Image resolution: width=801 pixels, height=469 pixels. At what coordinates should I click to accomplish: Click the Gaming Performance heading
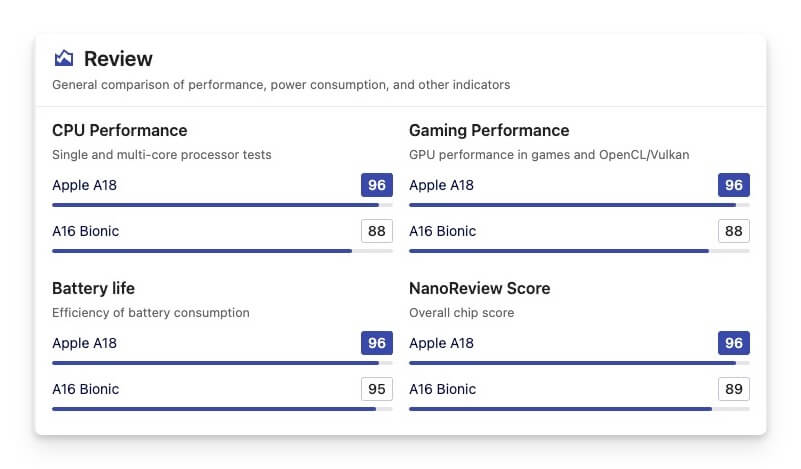(x=489, y=130)
